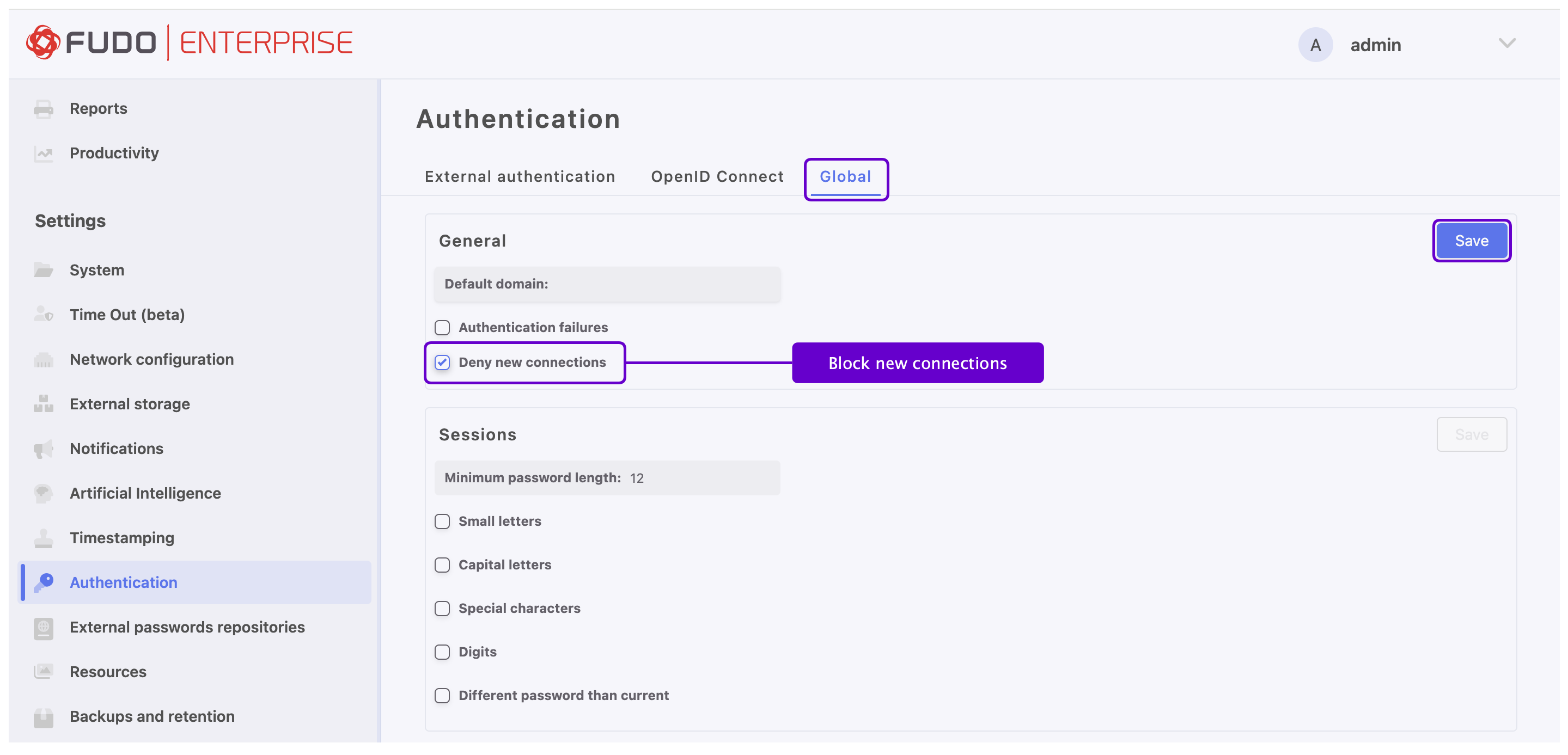This screenshot has height=755, width=1568.
Task: Open the External authentication tab
Action: (520, 177)
